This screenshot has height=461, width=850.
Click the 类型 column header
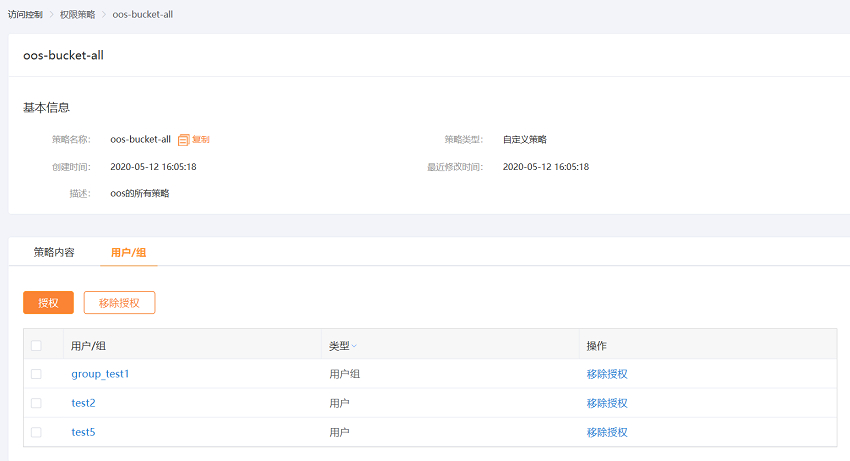tap(339, 346)
